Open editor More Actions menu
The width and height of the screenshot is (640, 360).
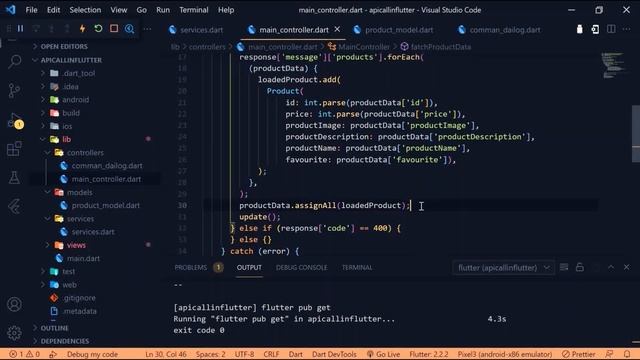(626, 29)
